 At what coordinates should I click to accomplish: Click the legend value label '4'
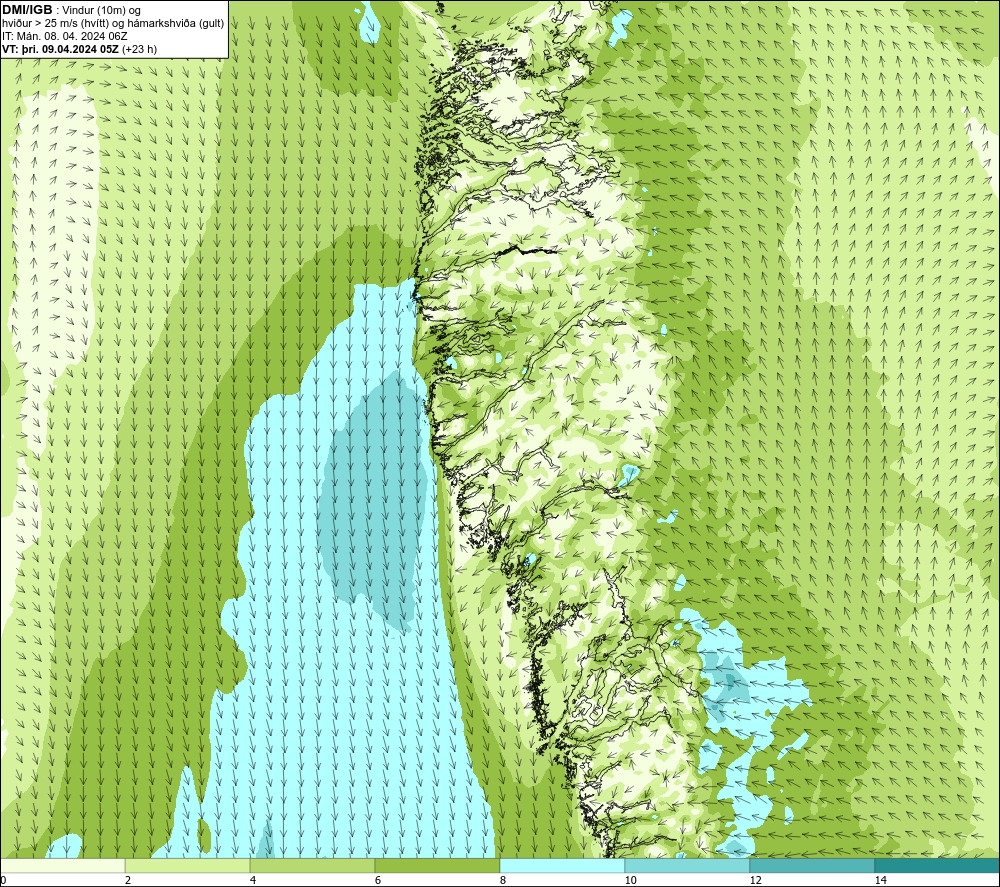pos(253,880)
